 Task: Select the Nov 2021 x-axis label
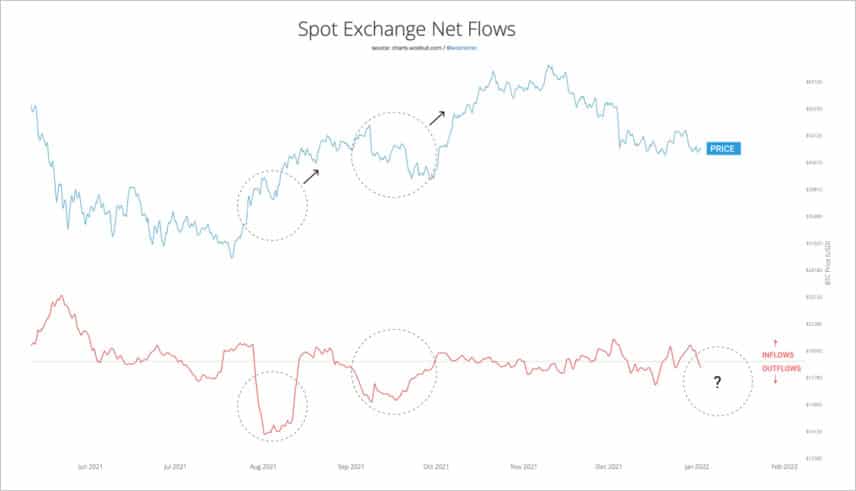click(524, 466)
